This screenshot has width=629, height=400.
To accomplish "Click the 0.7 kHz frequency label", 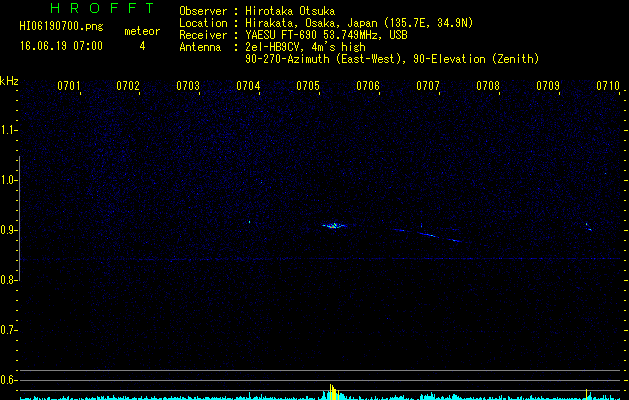I will click(8, 330).
